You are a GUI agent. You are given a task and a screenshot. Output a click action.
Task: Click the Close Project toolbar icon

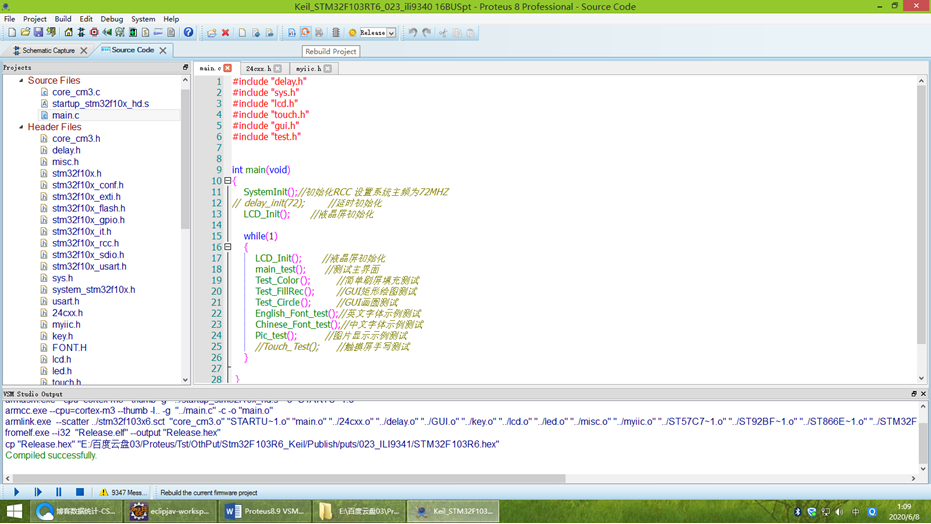(51, 33)
